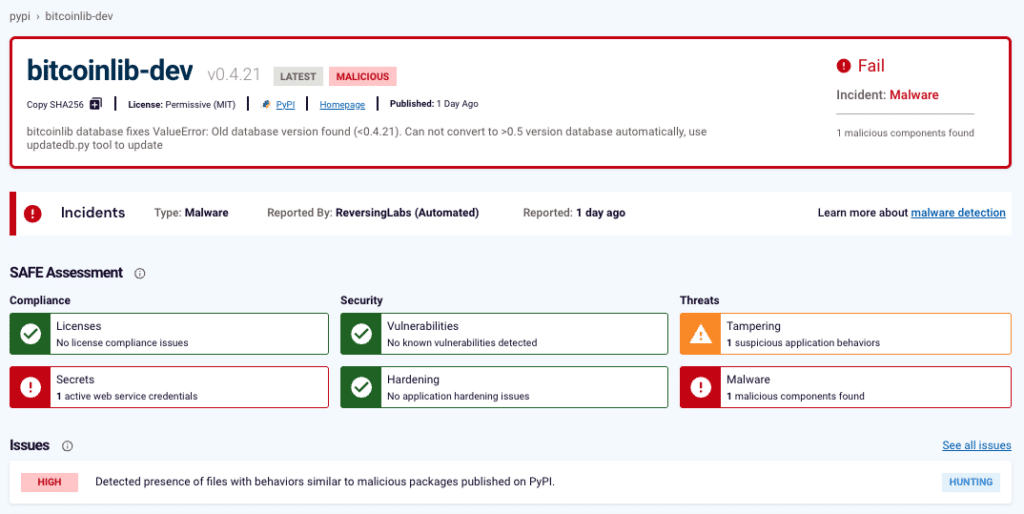The height and width of the screenshot is (514, 1024).
Task: Open the Malware assessment card
Action: coord(846,387)
